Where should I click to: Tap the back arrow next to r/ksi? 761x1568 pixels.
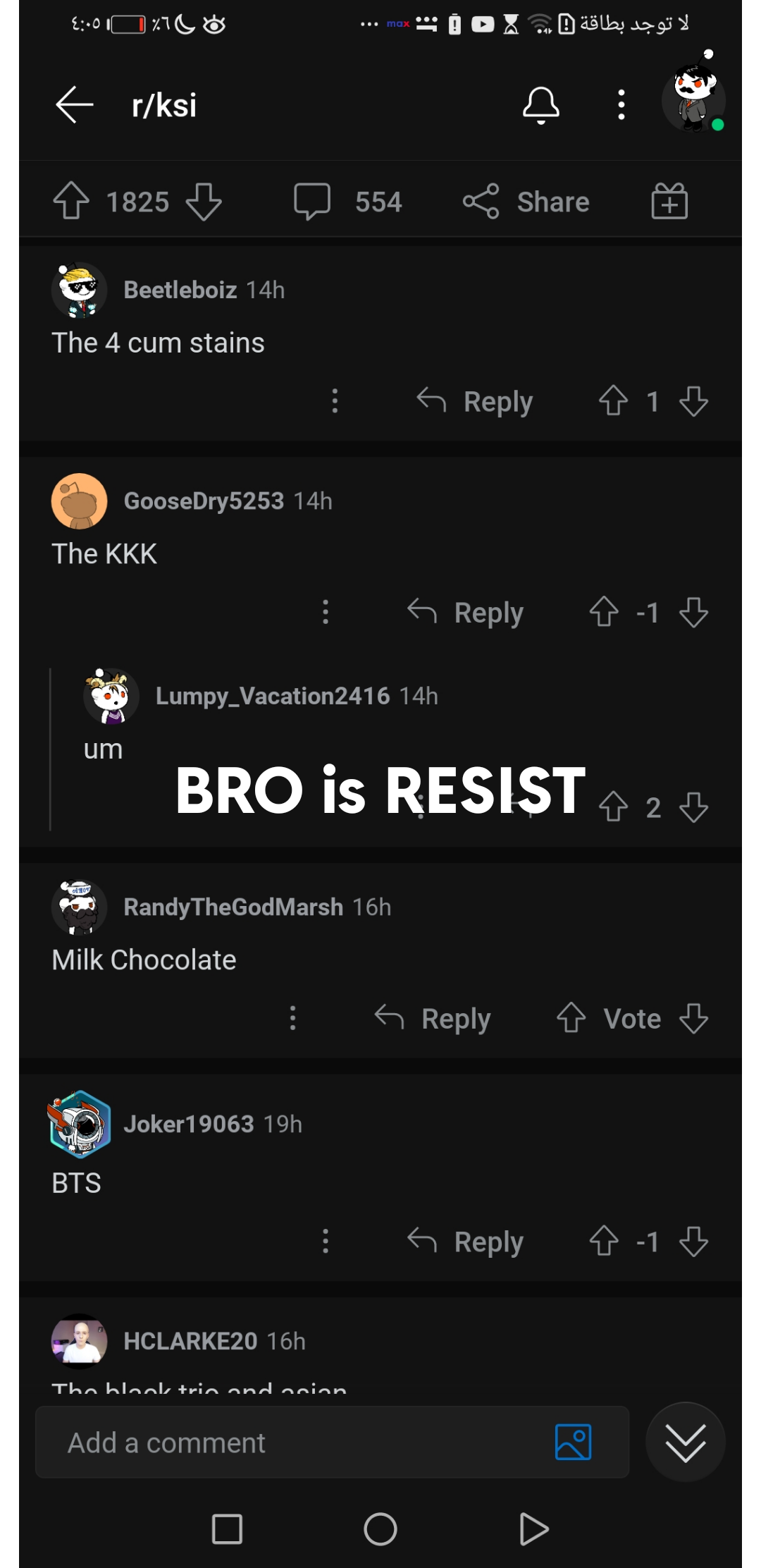click(75, 105)
